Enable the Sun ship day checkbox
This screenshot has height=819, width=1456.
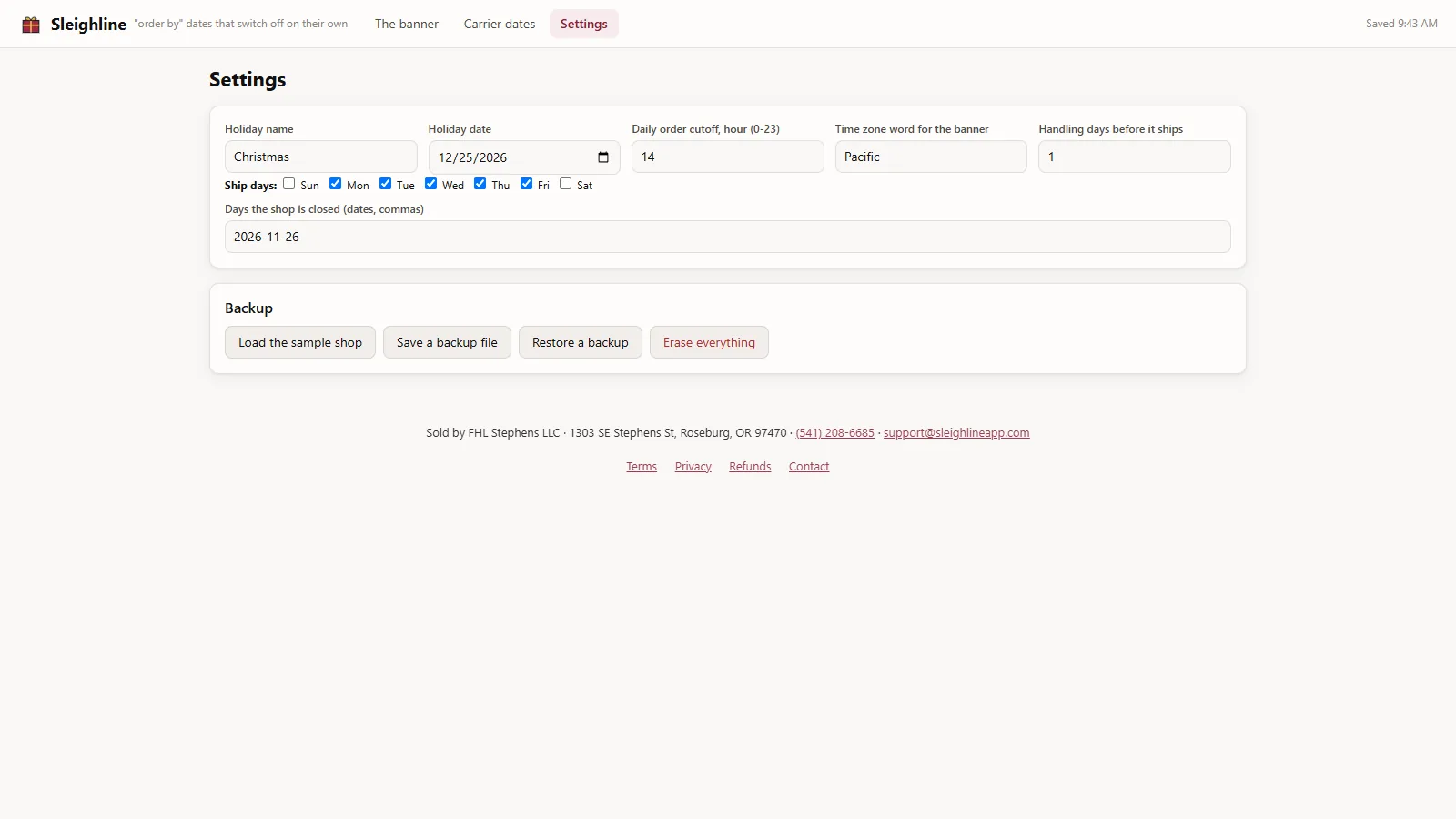[x=288, y=184]
